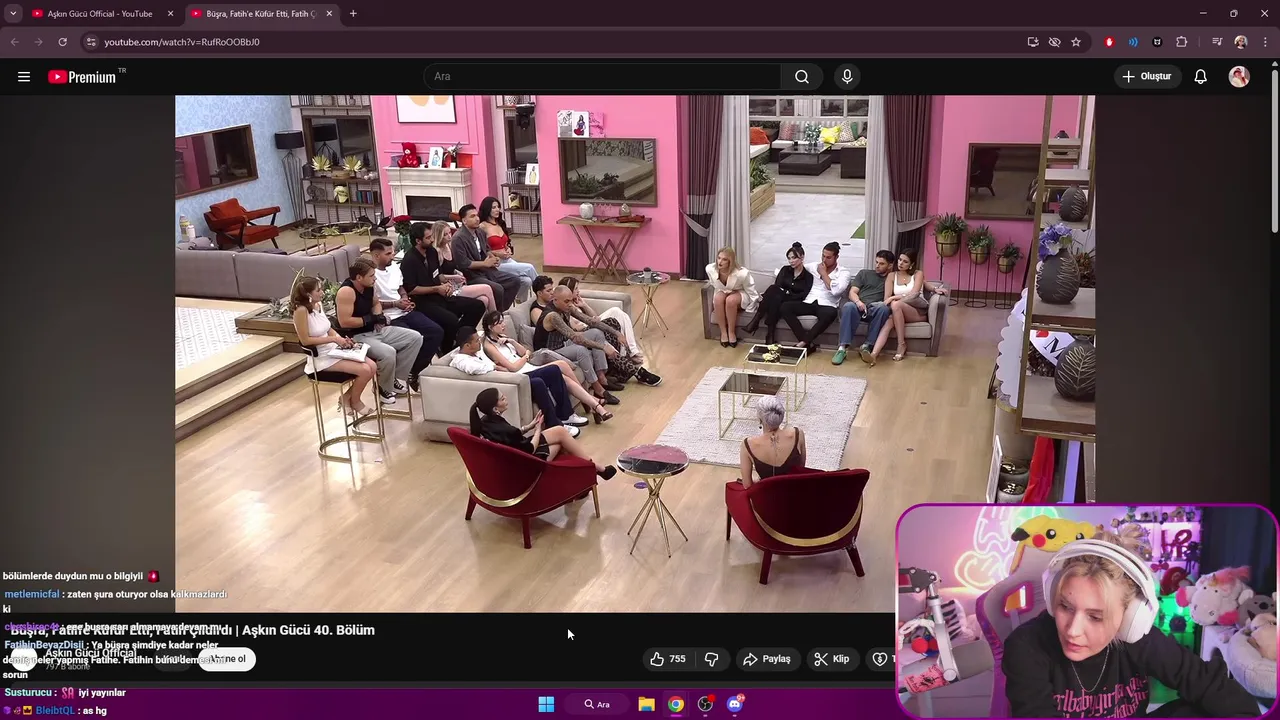The image size is (1280, 720).
Task: Click the crossed-eye tracking protection icon
Action: click(1054, 42)
